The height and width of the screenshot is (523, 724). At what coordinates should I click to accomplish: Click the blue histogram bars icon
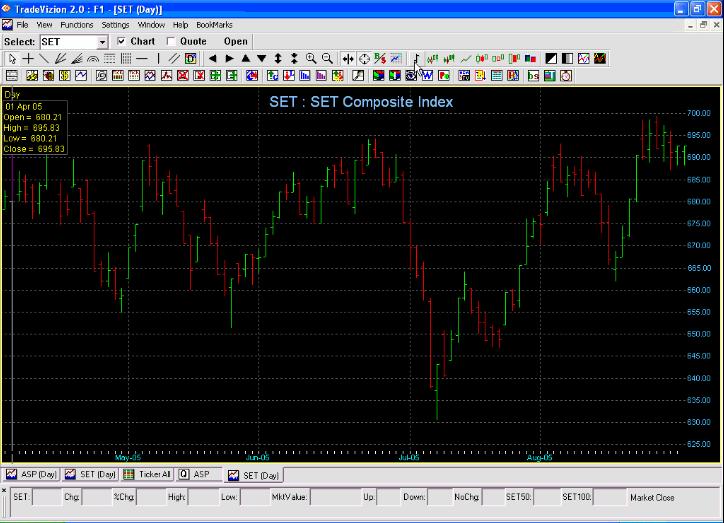305,76
